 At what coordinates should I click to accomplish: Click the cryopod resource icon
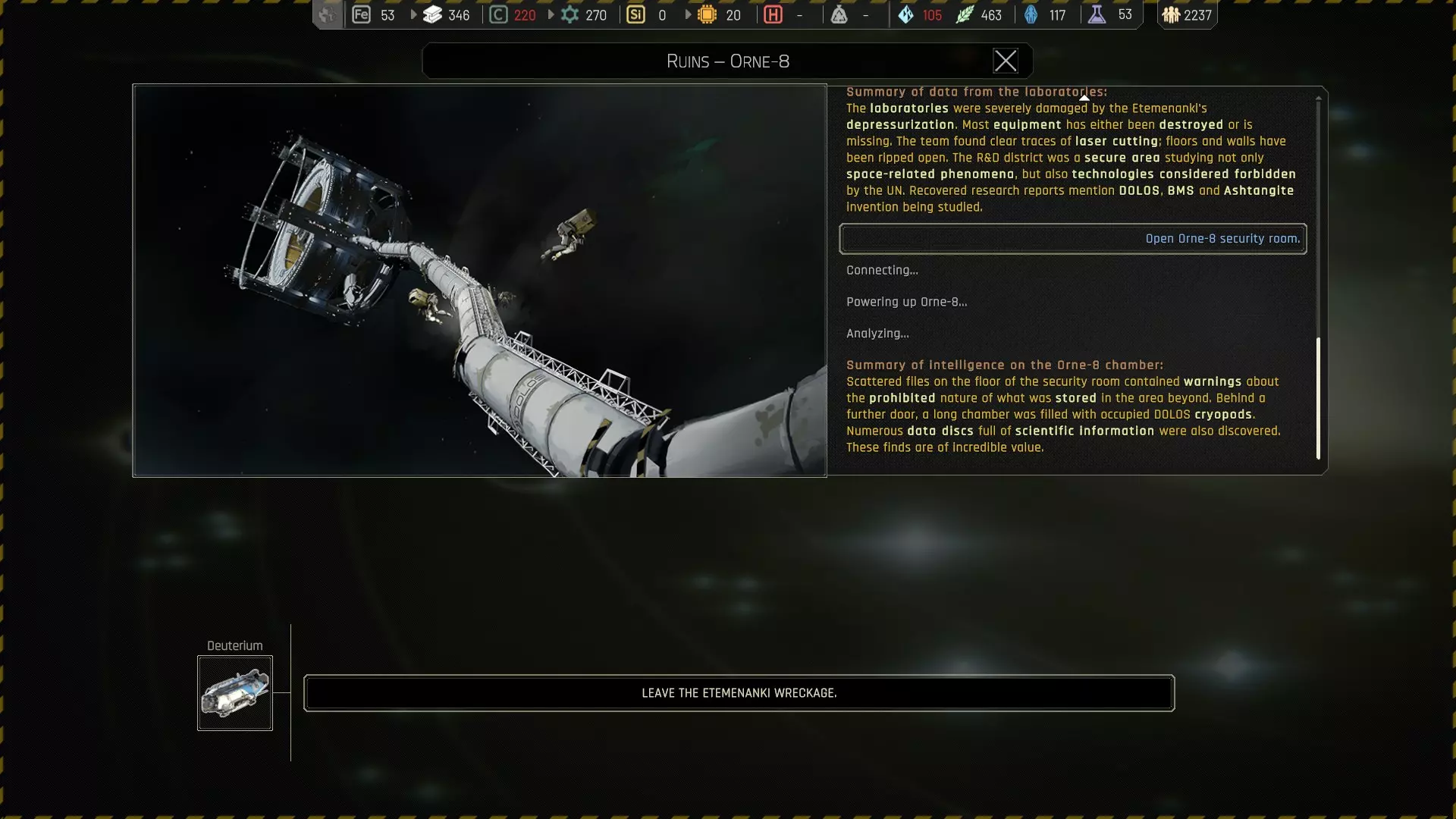(1031, 14)
